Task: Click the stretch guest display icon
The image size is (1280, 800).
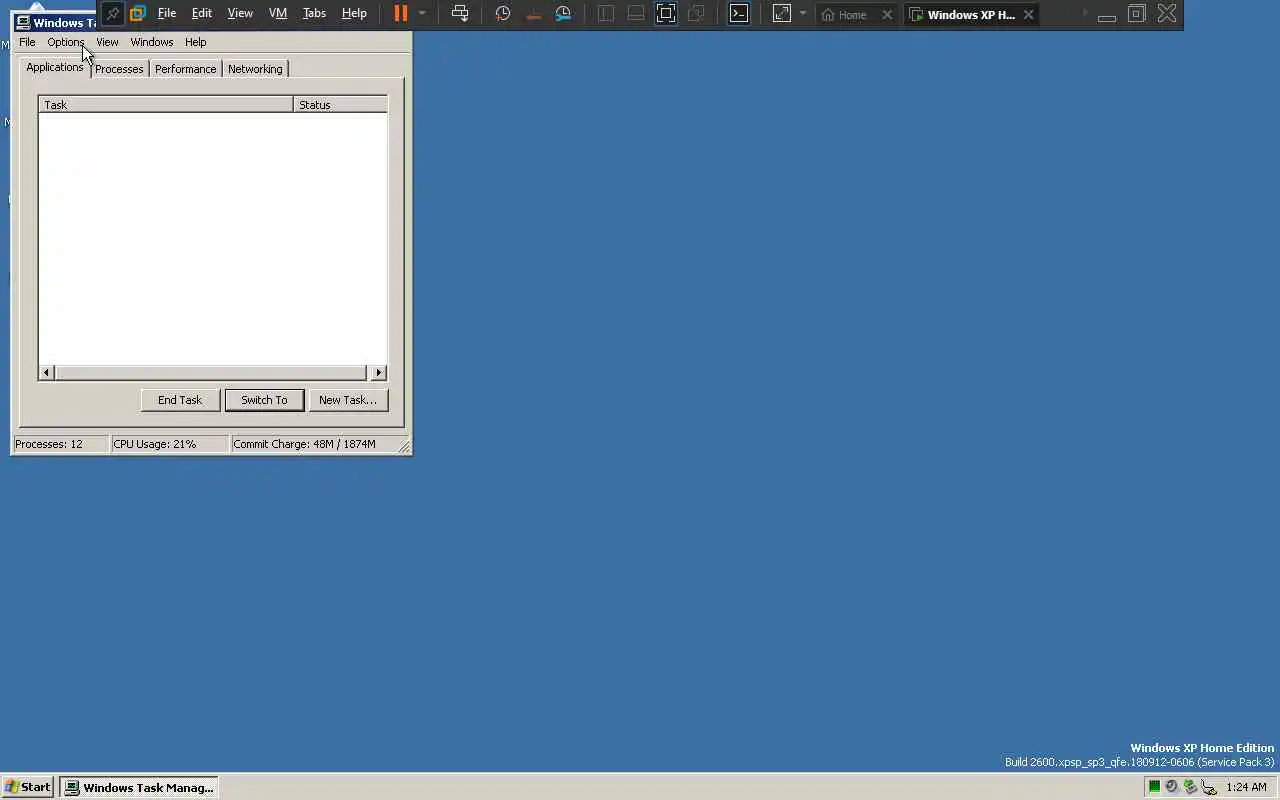Action: 782,14
